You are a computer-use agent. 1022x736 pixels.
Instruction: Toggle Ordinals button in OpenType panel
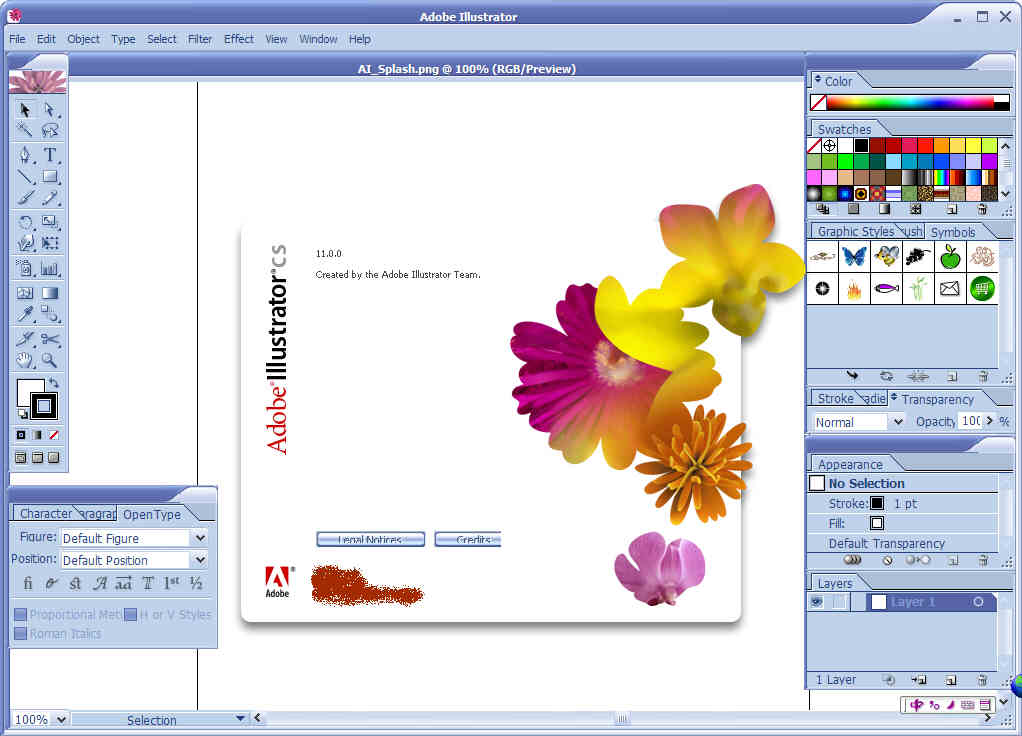click(x=171, y=583)
